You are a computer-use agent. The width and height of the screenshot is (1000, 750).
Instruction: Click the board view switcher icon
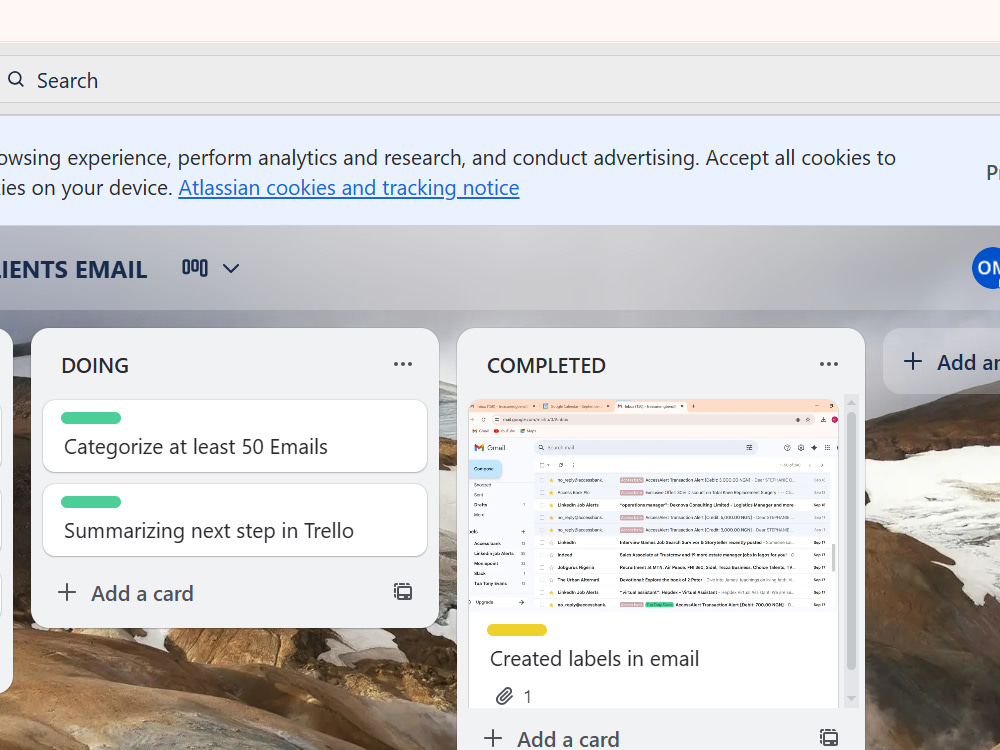tap(195, 268)
